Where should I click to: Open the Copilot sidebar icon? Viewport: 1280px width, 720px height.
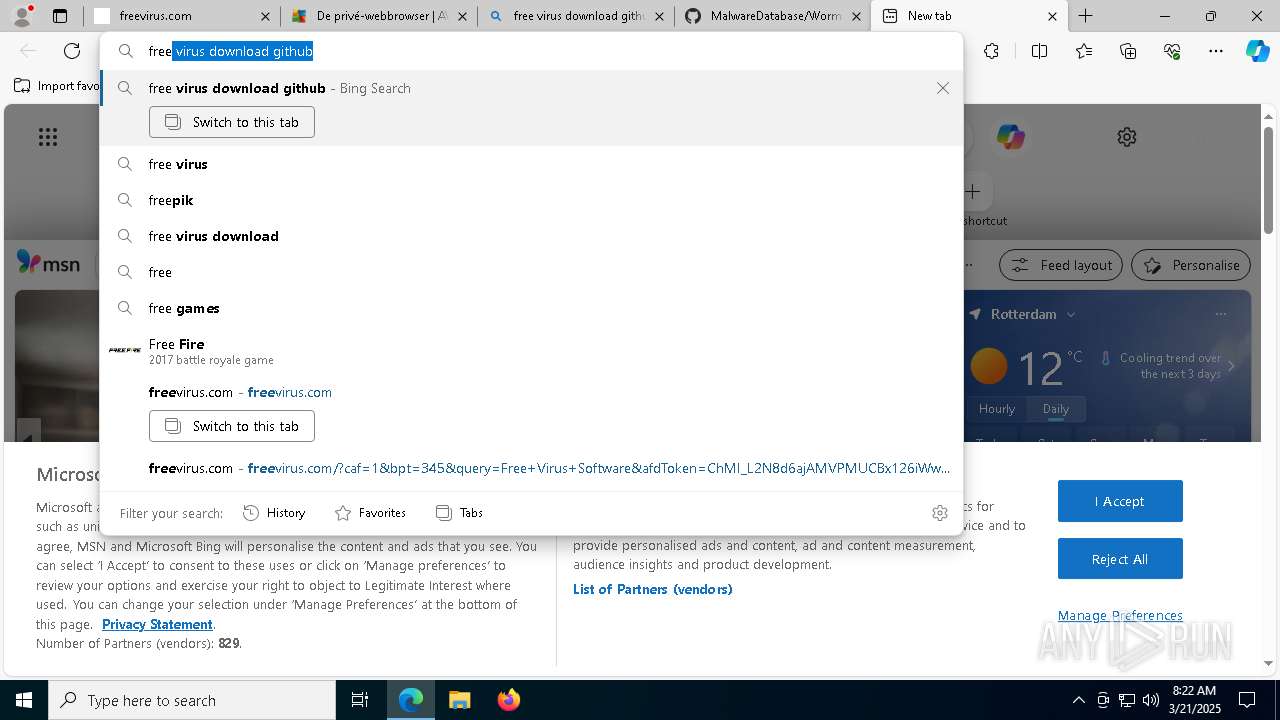(x=1257, y=51)
